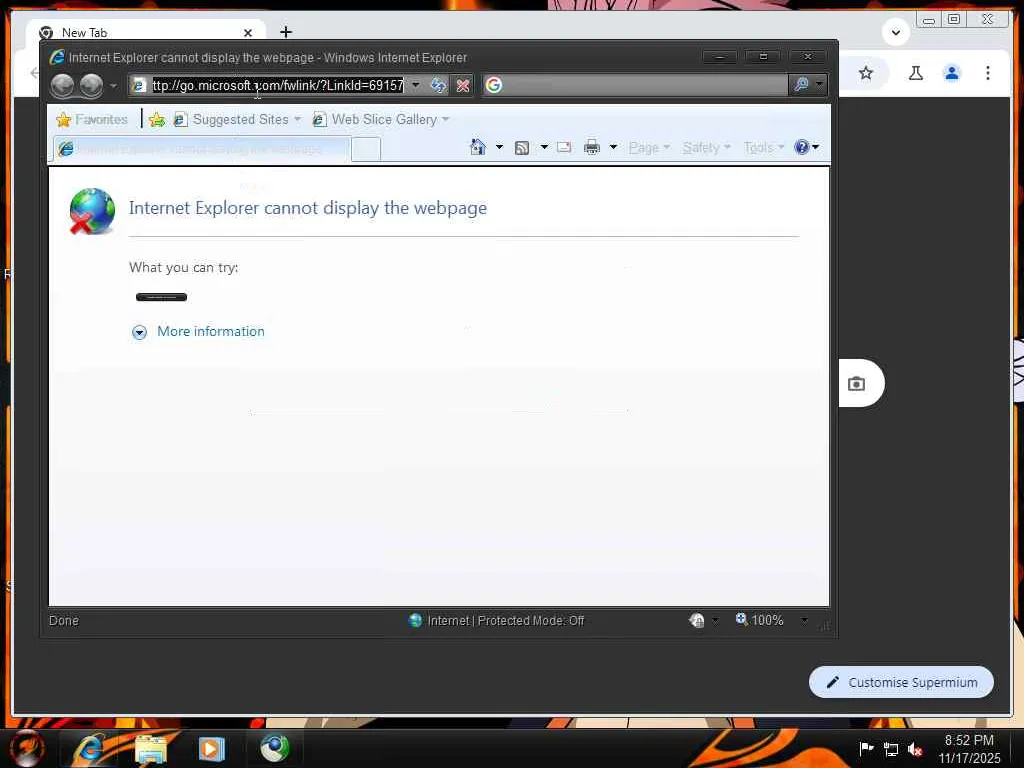Click the dark button under What you can try

coord(161,297)
